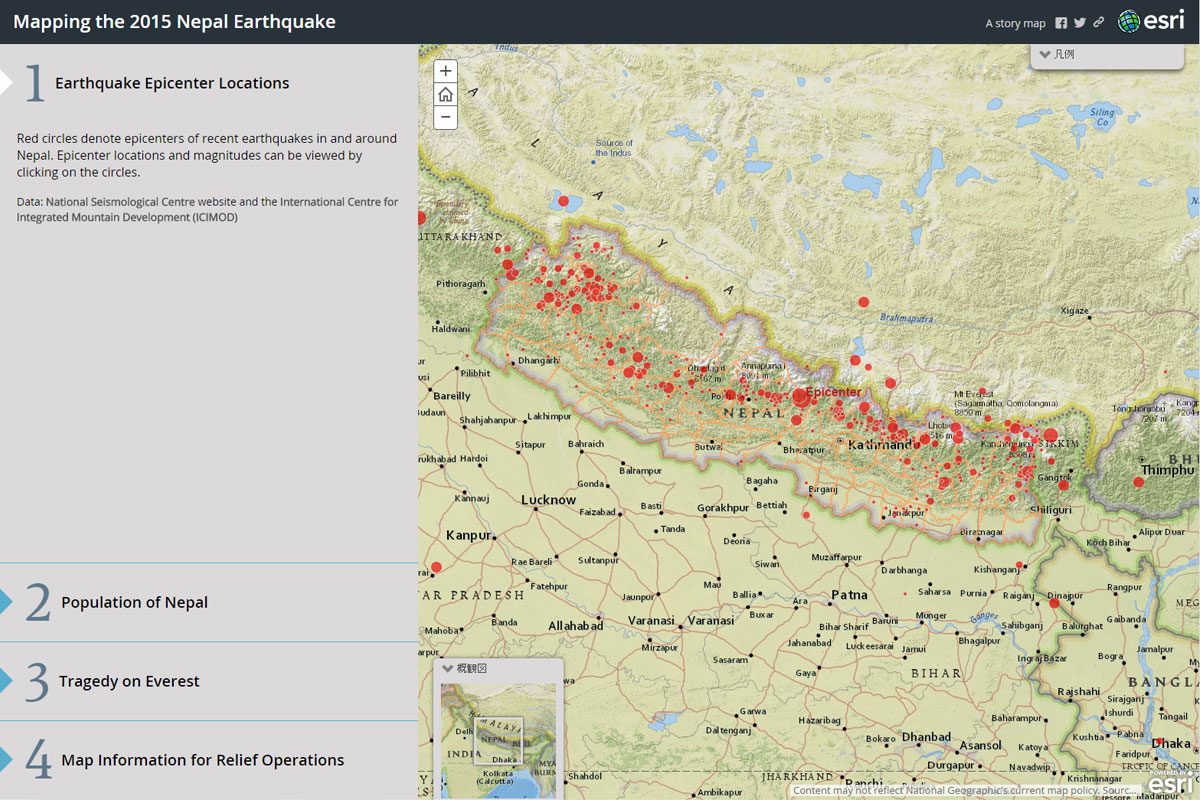Open Tragedy on Everest section
Viewport: 1200px width, 800px height.
click(129, 681)
